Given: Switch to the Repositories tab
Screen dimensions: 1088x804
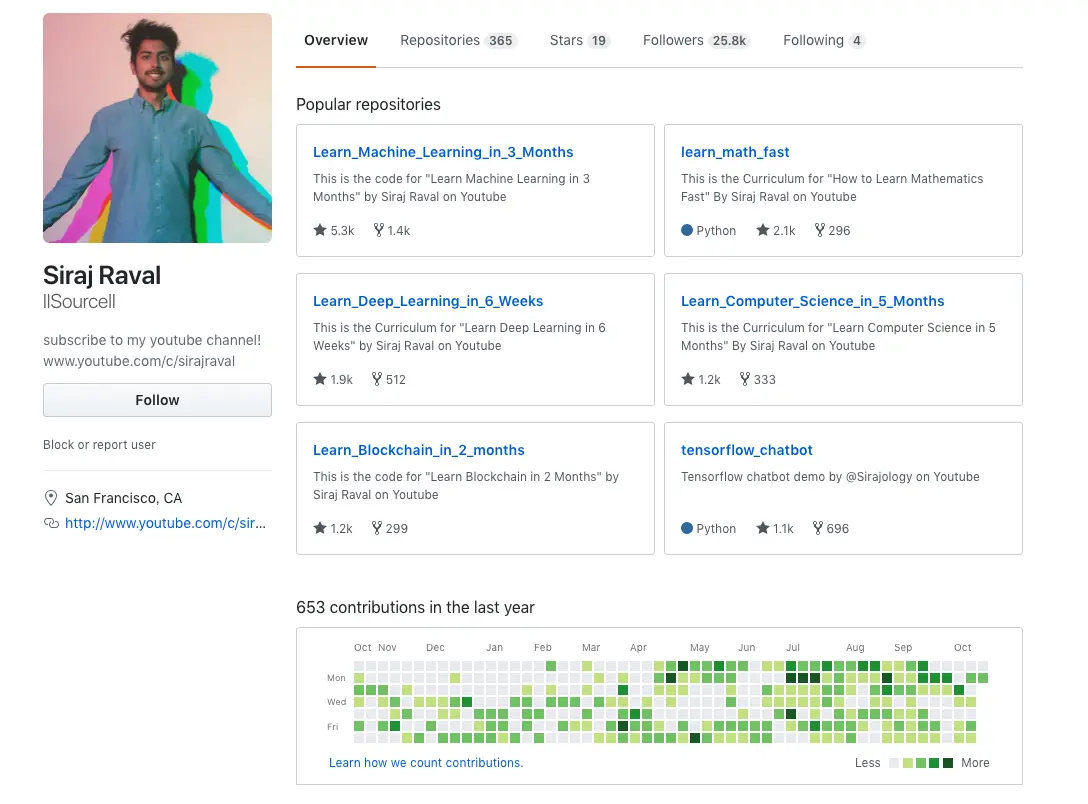Looking at the screenshot, I should 456,41.
